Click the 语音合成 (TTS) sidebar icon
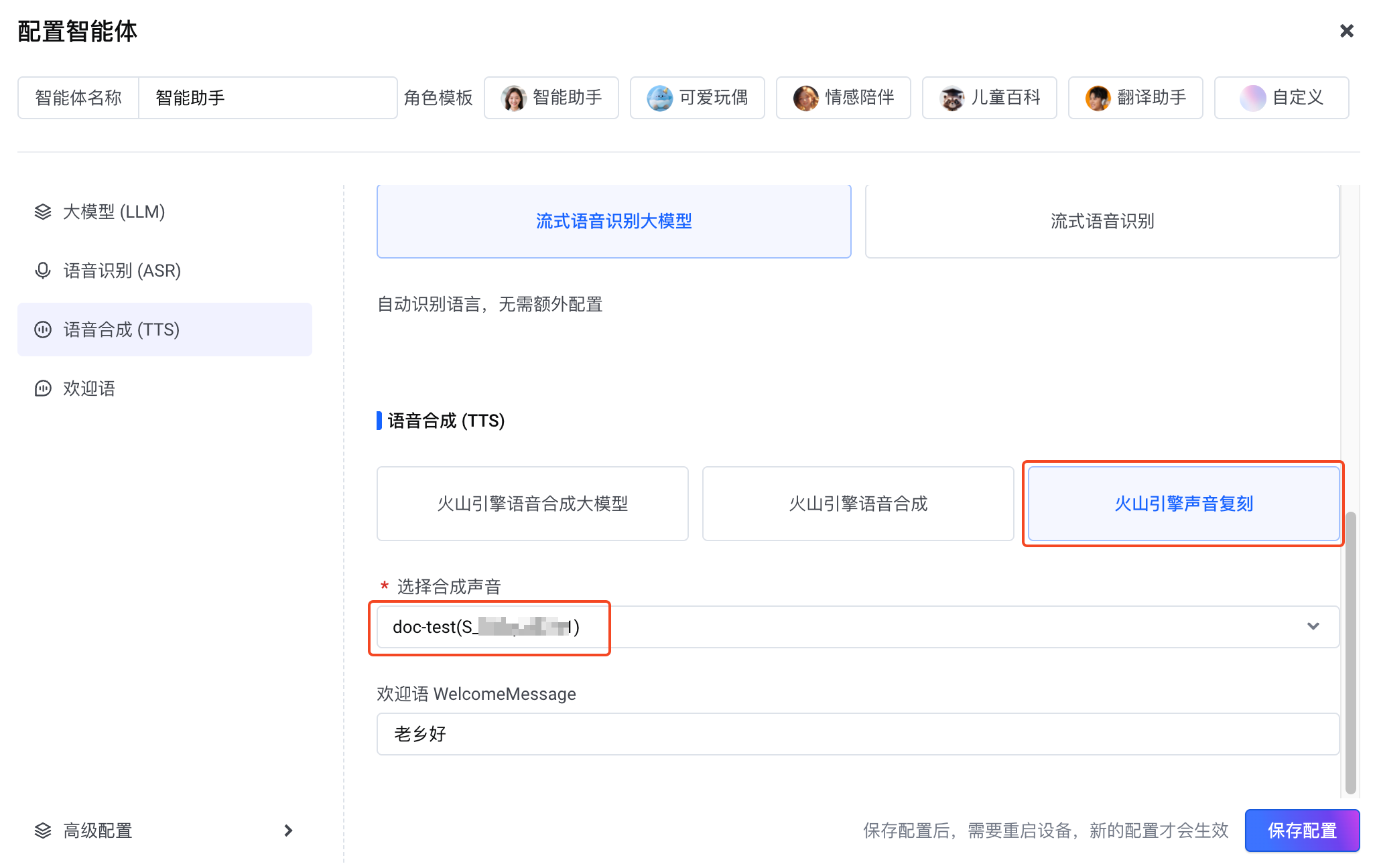 [x=43, y=330]
